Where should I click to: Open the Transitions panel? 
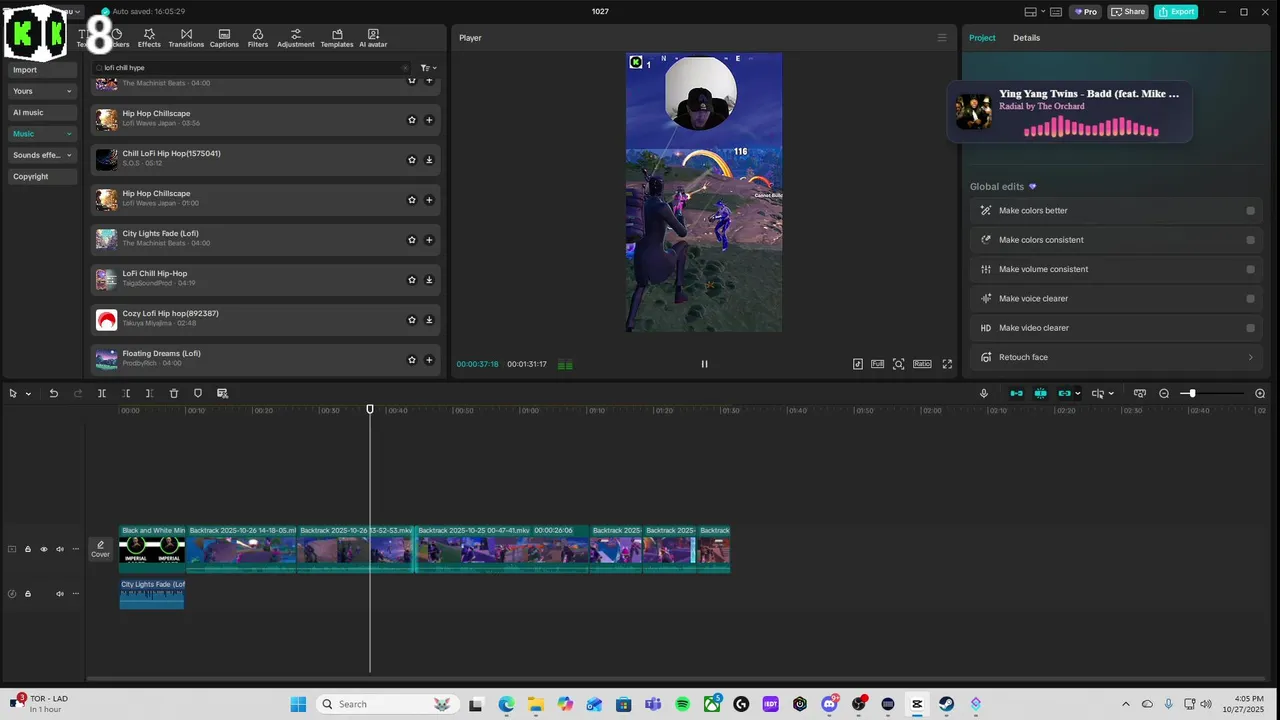186,38
